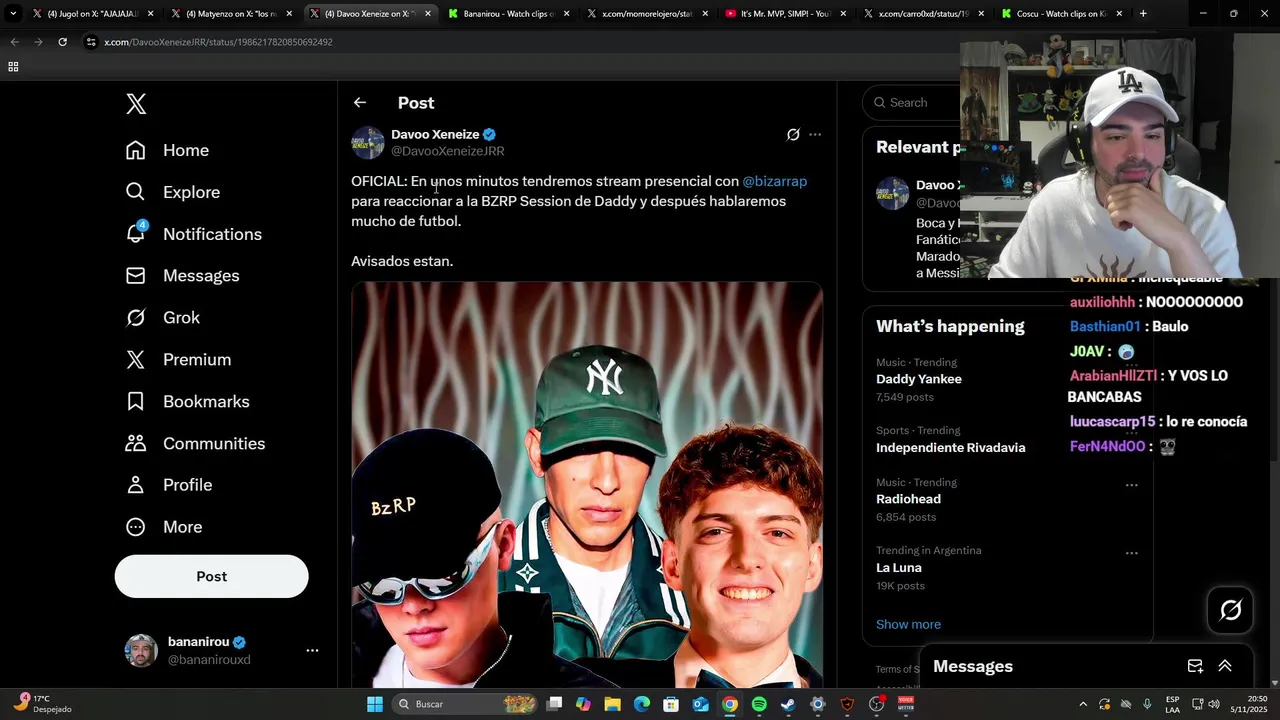Open Communities in the sidebar
This screenshot has height=720, width=1280.
(x=195, y=444)
